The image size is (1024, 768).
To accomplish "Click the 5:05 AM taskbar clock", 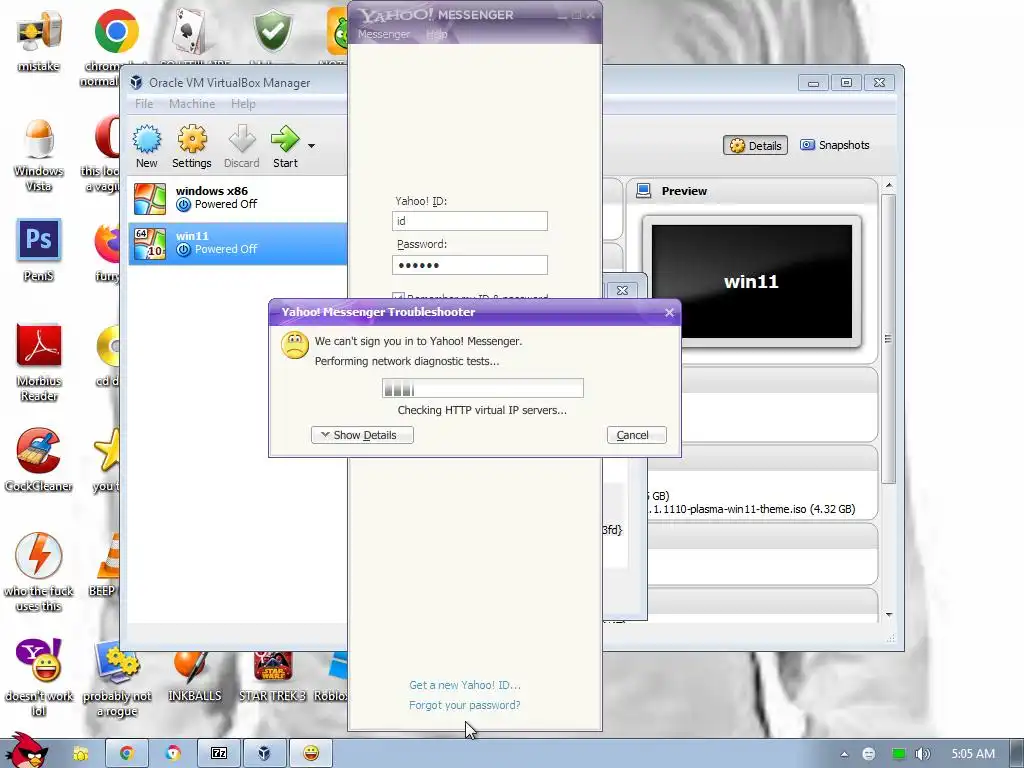I will 973,754.
